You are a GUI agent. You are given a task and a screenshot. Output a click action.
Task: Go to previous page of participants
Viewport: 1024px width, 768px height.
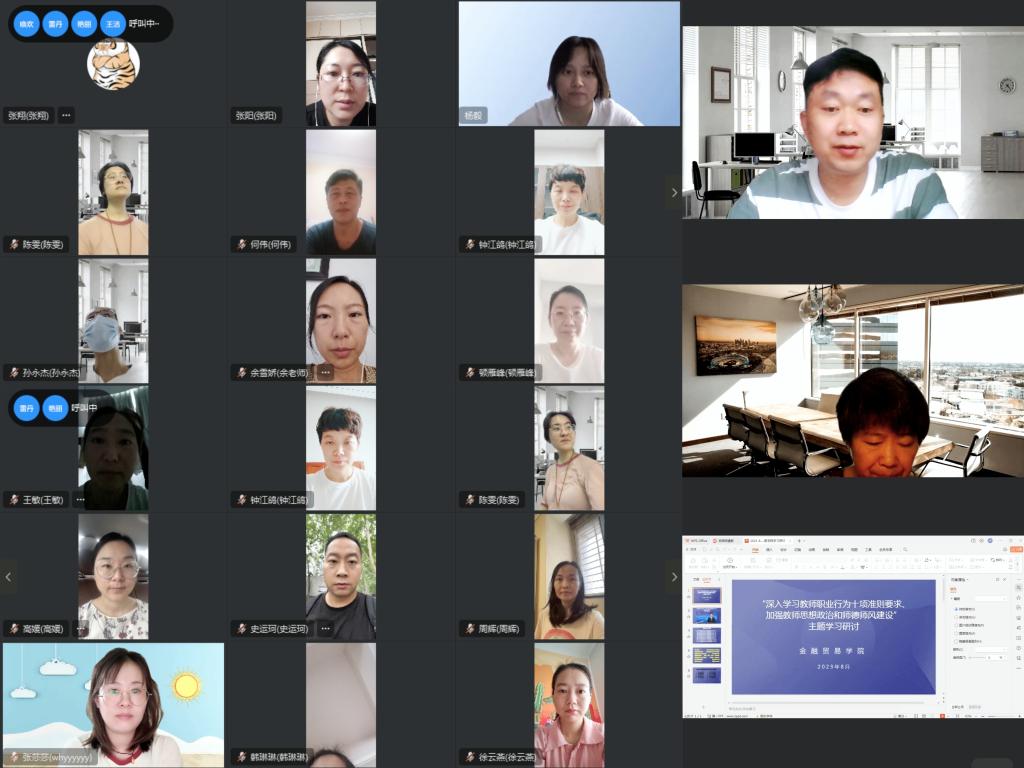point(9,576)
